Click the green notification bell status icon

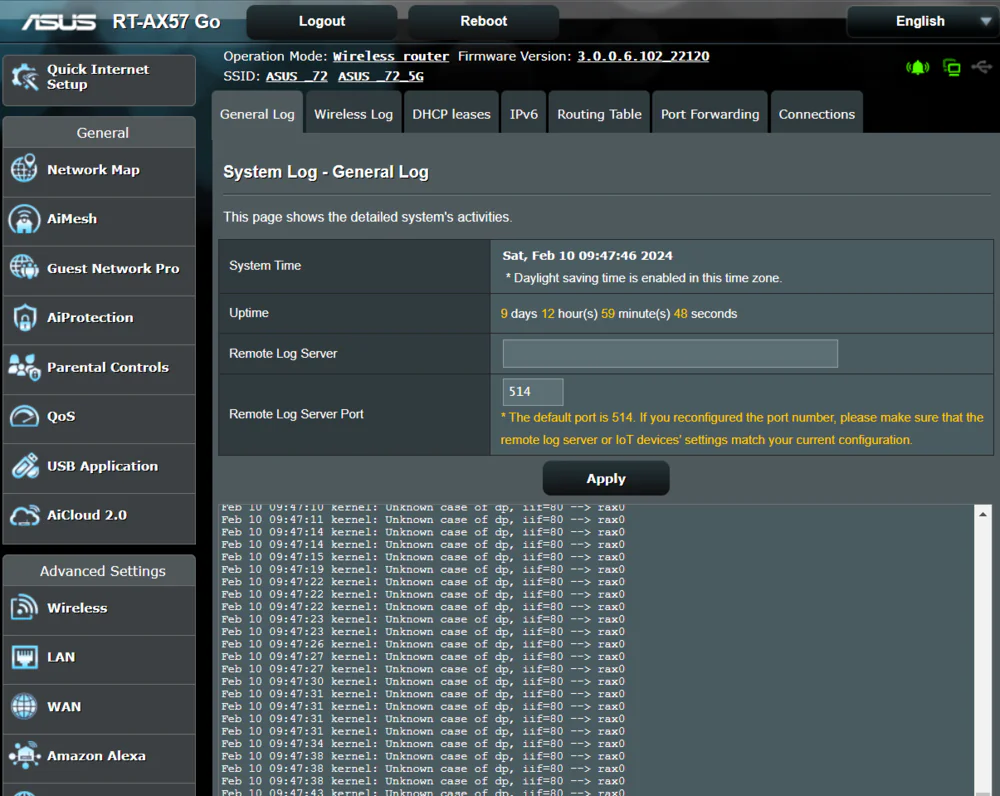(x=917, y=67)
